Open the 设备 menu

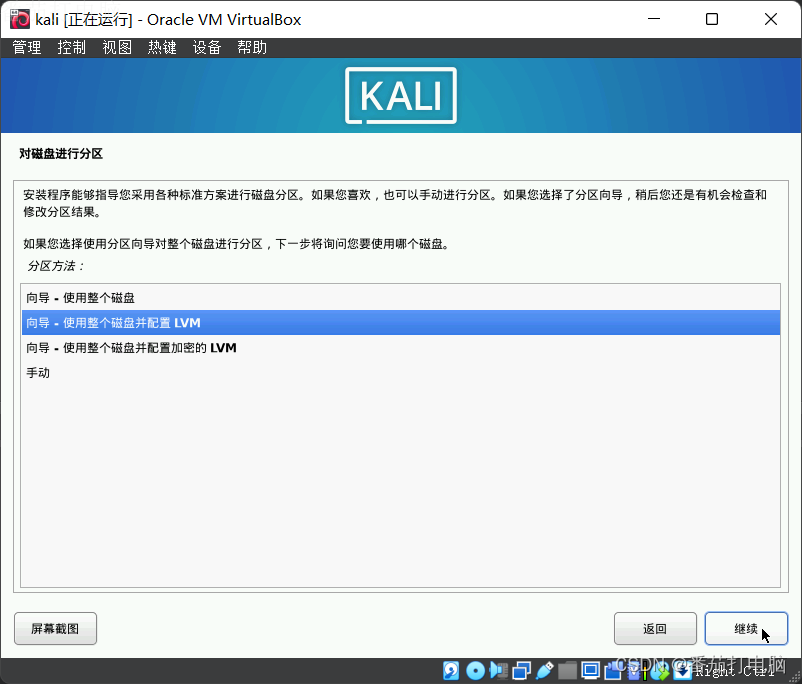[x=207, y=48]
